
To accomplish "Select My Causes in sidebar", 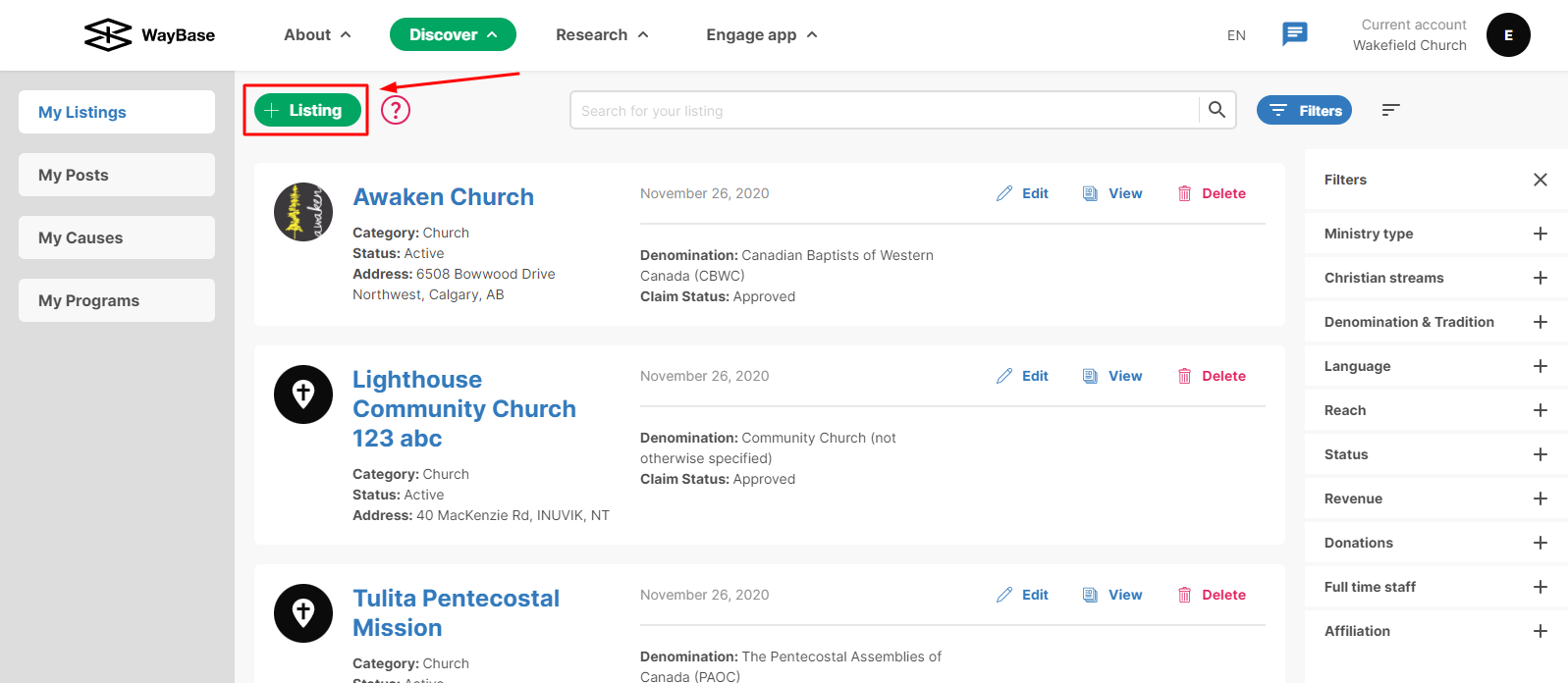I will [x=117, y=237].
